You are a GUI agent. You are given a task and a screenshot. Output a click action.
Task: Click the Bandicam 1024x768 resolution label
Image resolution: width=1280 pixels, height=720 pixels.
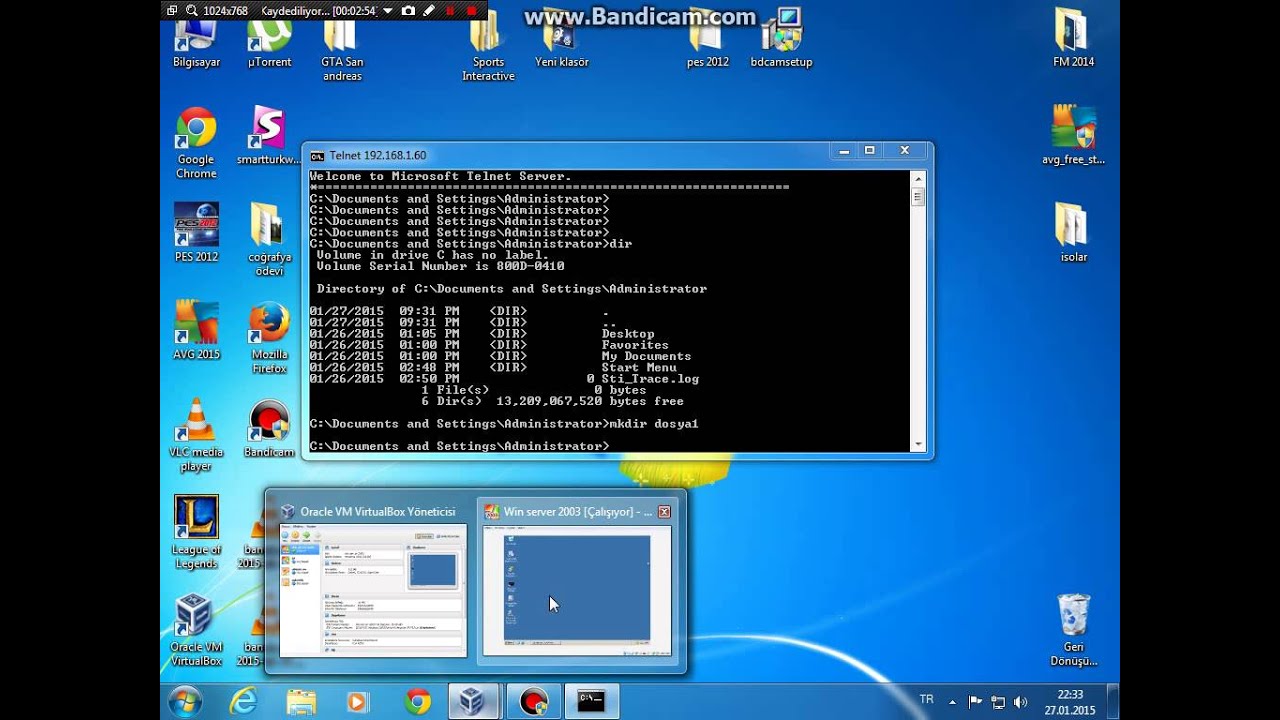pyautogui.click(x=225, y=11)
